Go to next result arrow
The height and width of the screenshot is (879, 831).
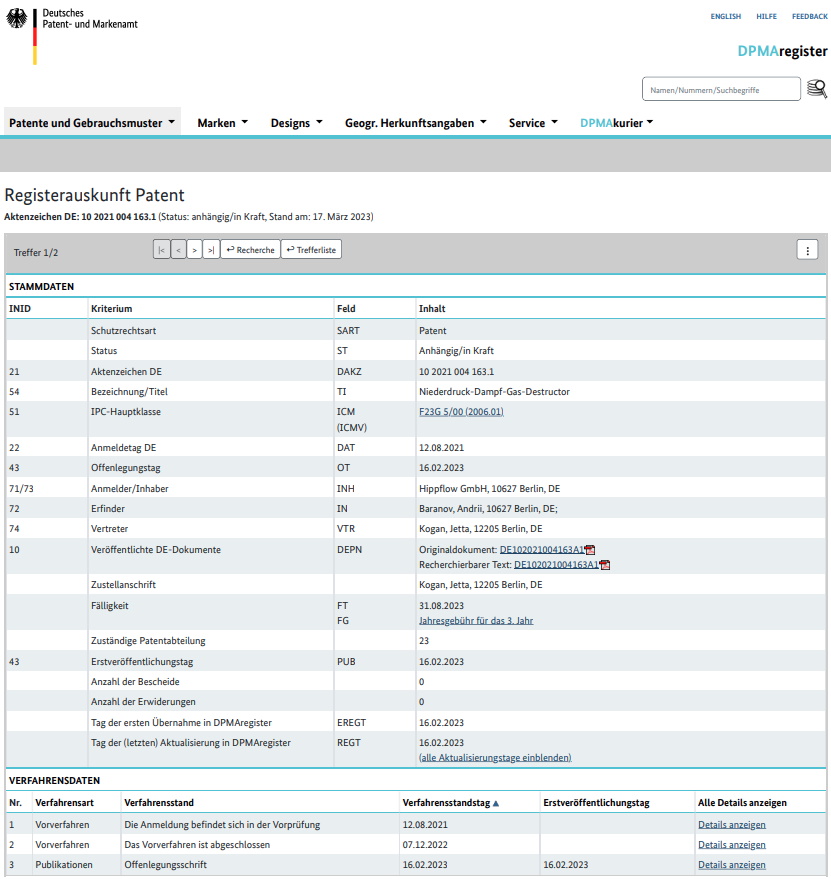pyautogui.click(x=194, y=250)
